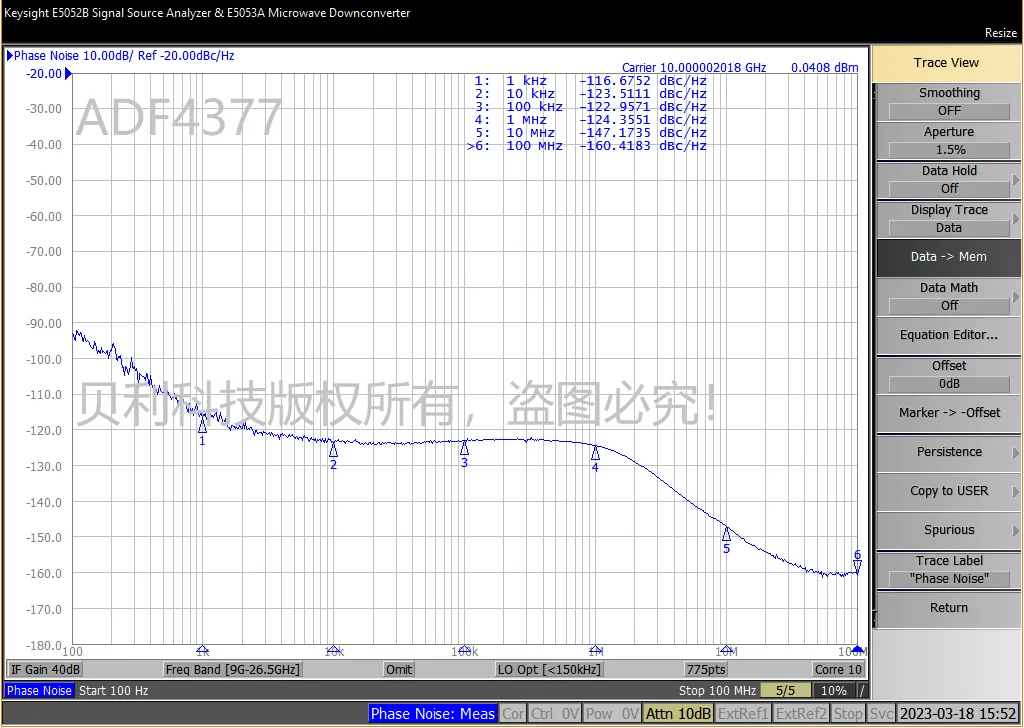The image size is (1024, 728).
Task: Click the Ctrl 0V status indicator
Action: [x=554, y=714]
